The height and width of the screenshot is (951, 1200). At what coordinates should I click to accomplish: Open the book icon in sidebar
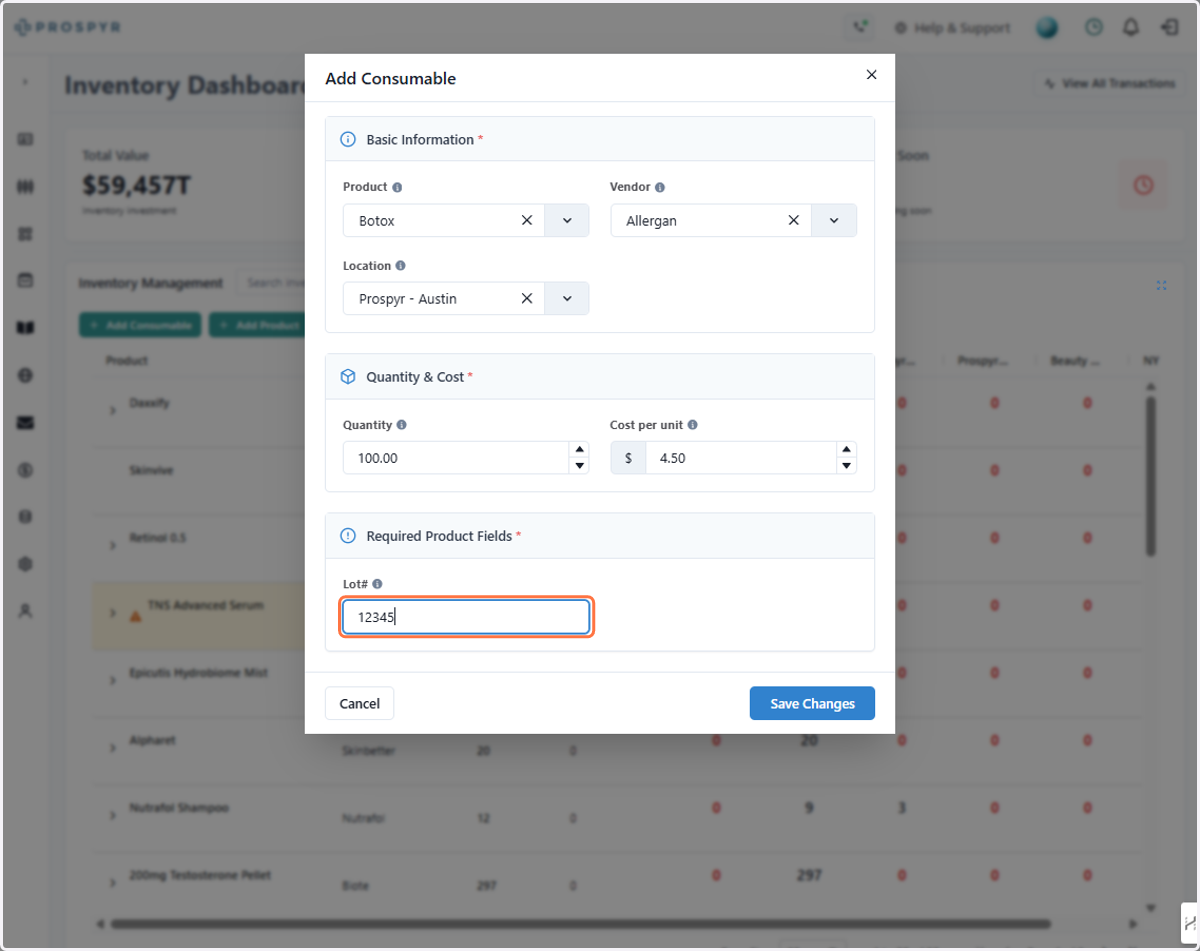[26, 328]
